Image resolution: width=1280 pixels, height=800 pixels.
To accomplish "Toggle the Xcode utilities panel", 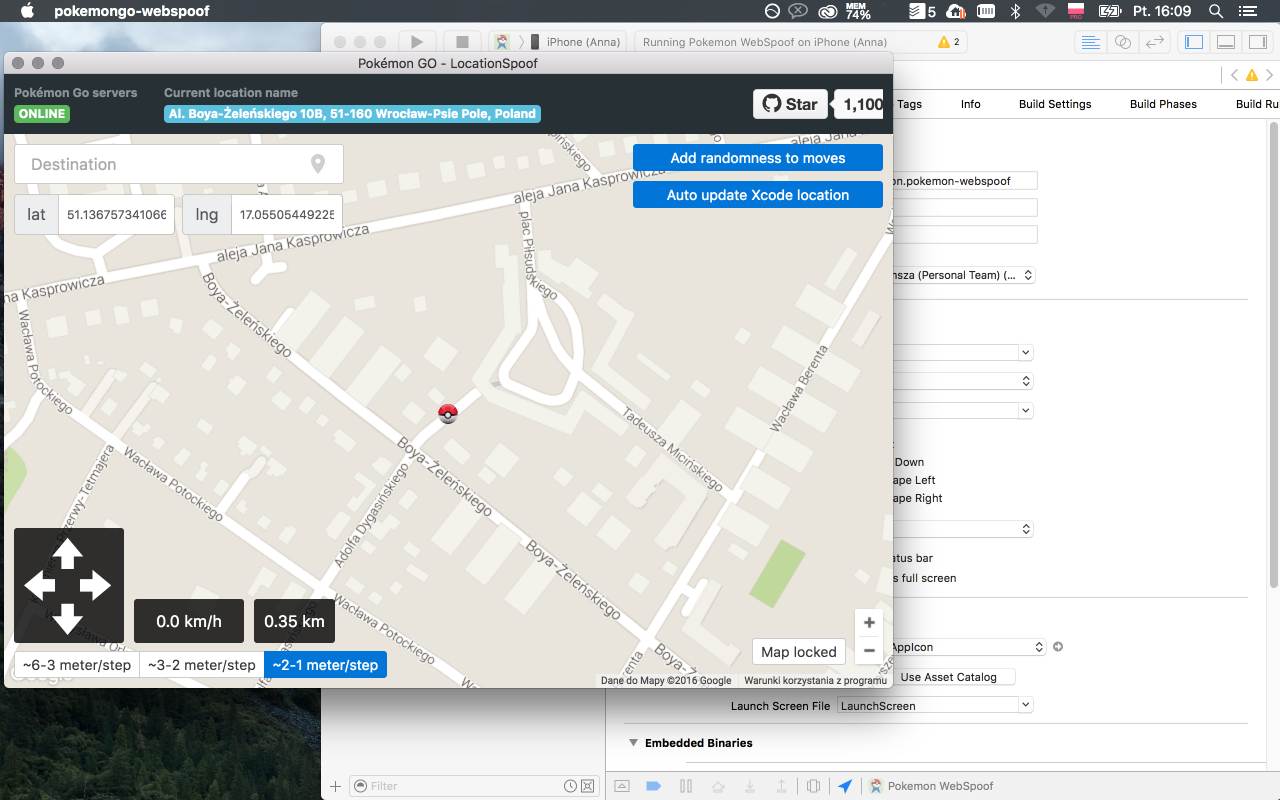I will [1257, 42].
